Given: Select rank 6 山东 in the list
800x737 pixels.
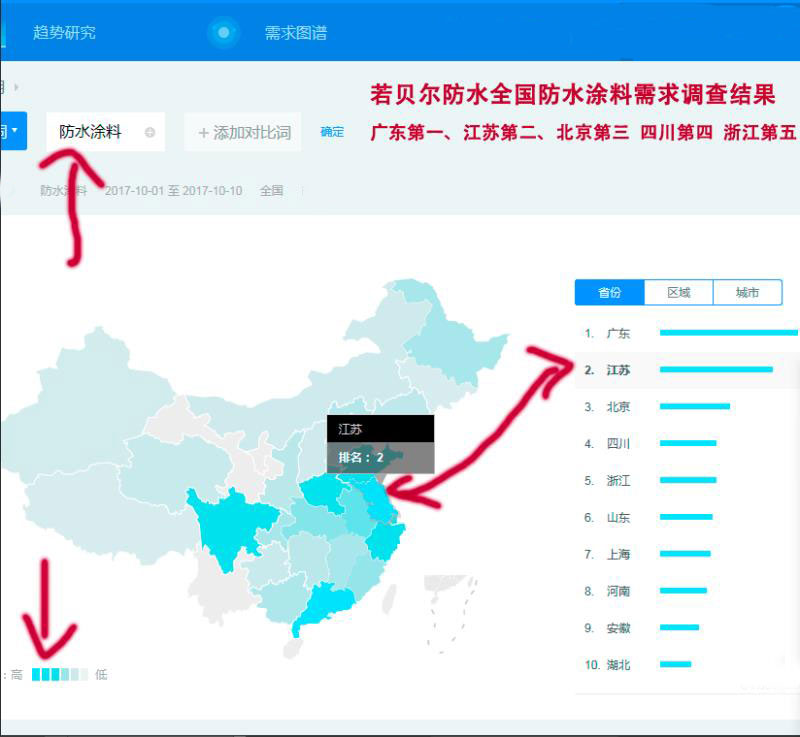Looking at the screenshot, I should tap(687, 518).
